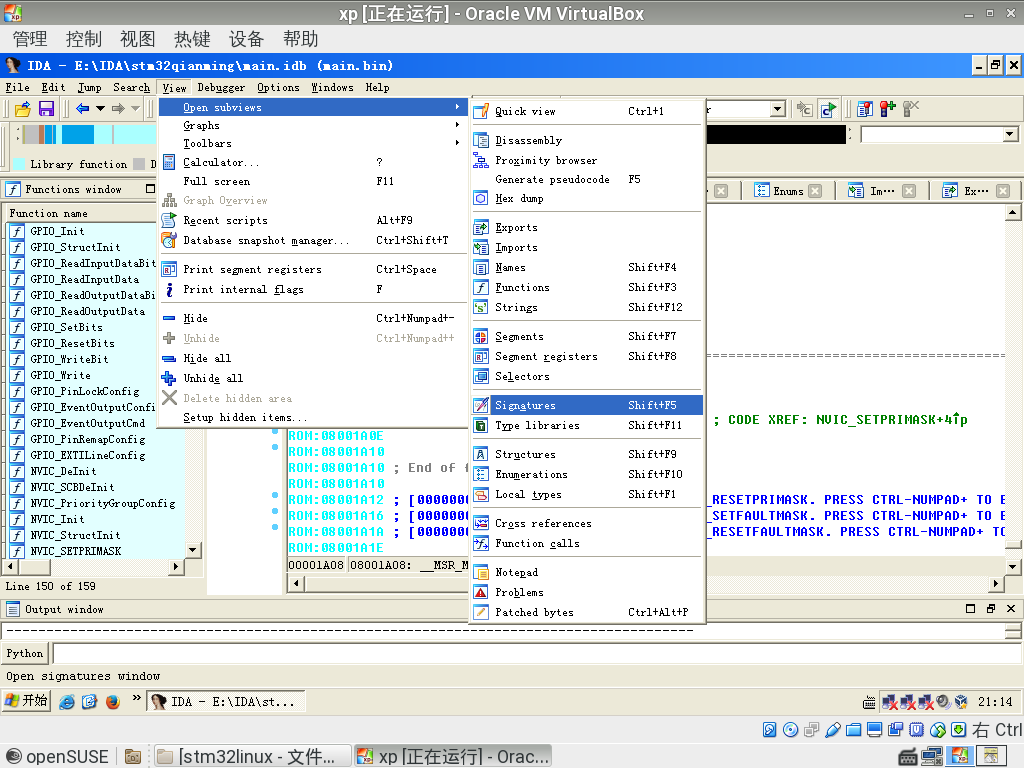Image resolution: width=1024 pixels, height=768 pixels.
Task: Click the Library function color legend swatch
Action: click(19, 164)
